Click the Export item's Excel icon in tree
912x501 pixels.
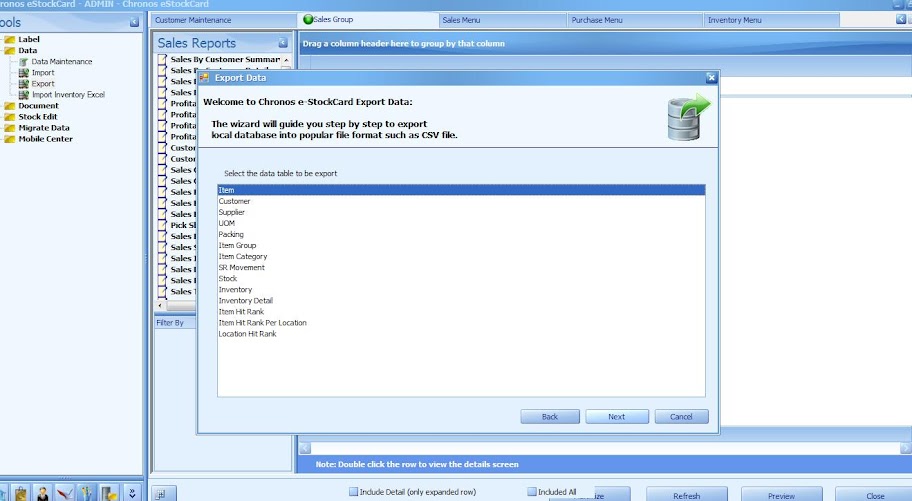(24, 84)
